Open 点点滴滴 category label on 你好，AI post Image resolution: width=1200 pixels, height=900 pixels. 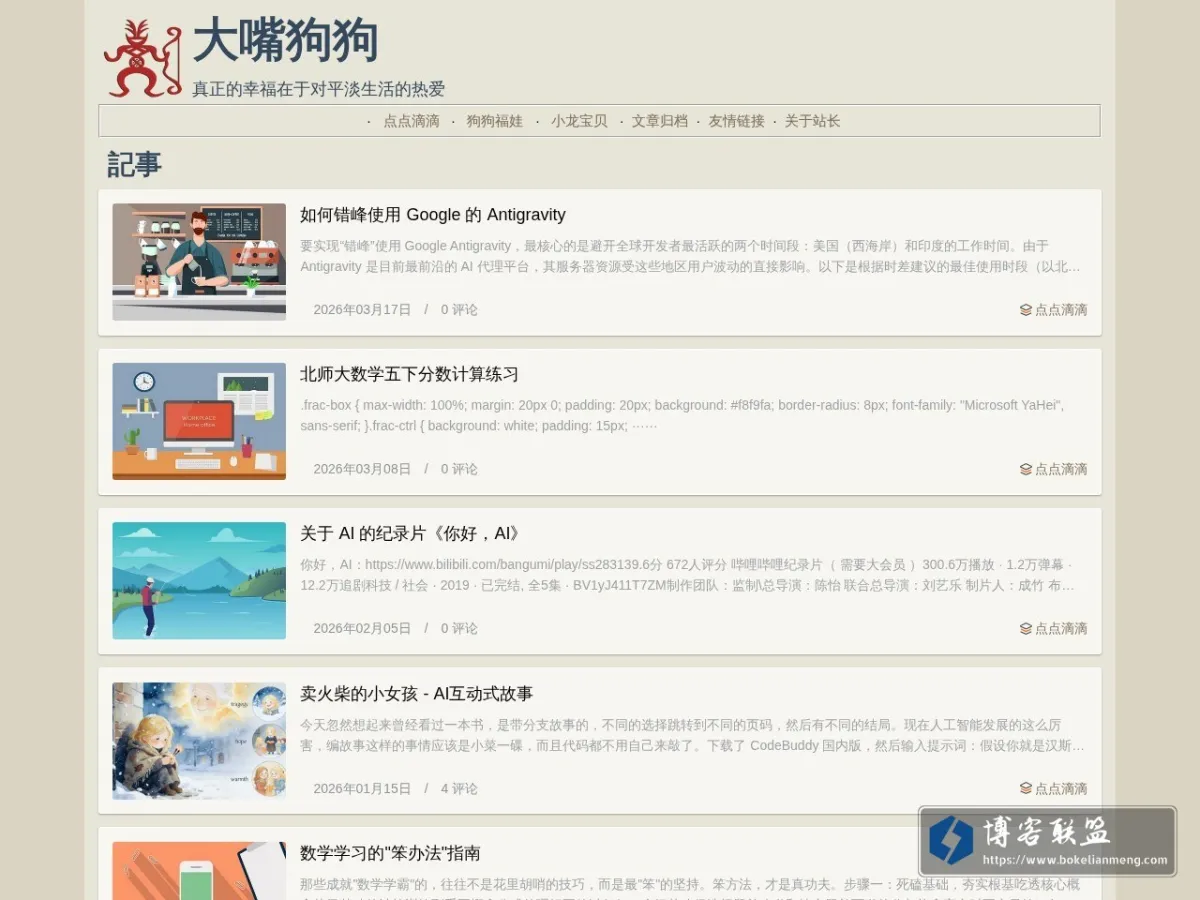pos(1061,629)
